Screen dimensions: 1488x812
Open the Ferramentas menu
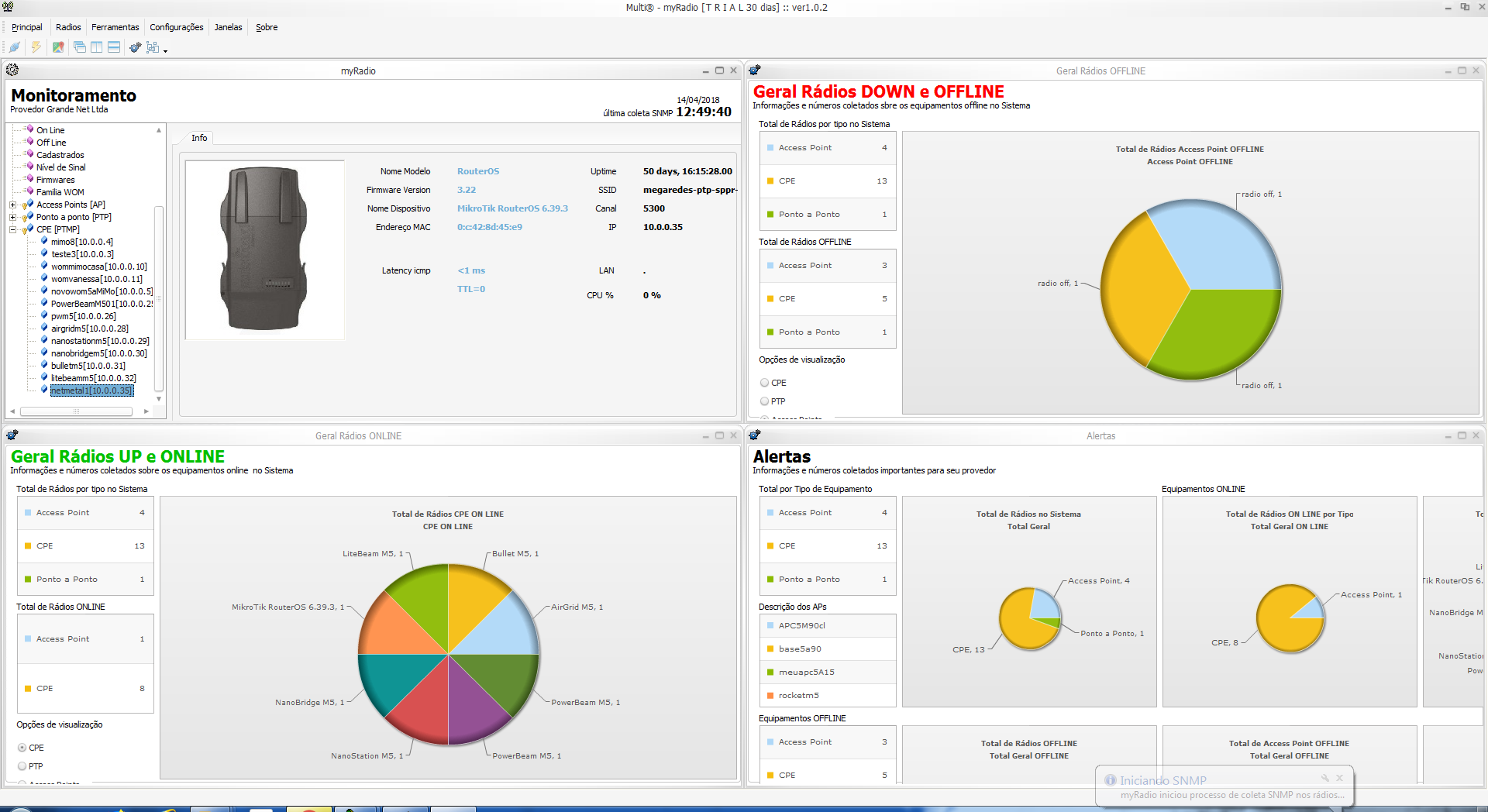click(115, 27)
